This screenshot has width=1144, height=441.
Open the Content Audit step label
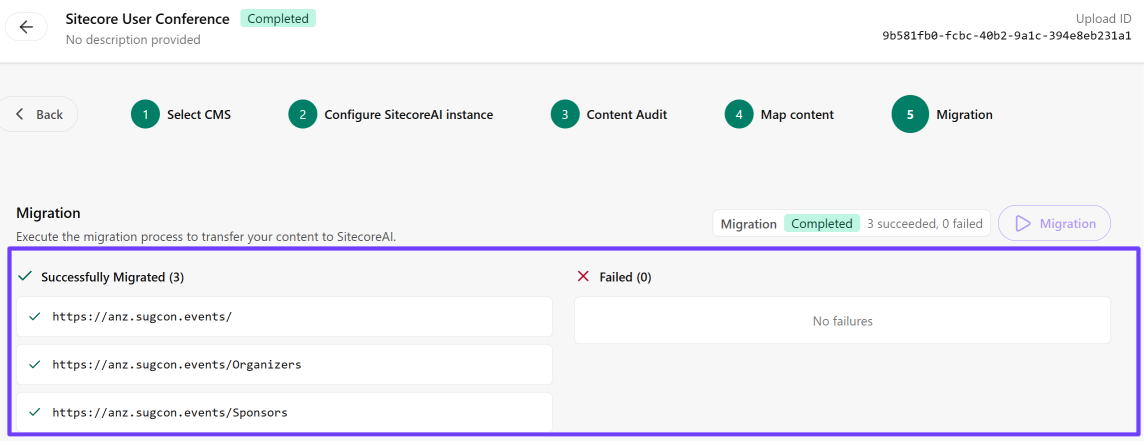point(627,115)
